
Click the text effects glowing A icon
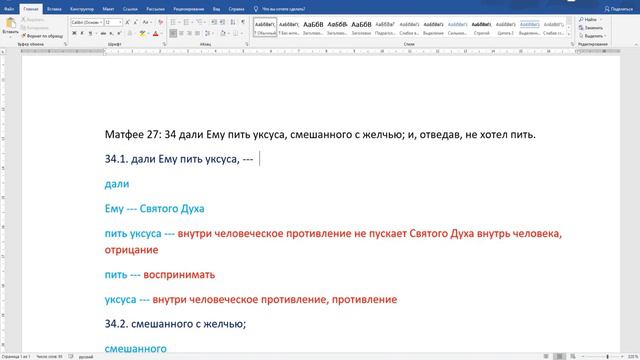tap(130, 33)
